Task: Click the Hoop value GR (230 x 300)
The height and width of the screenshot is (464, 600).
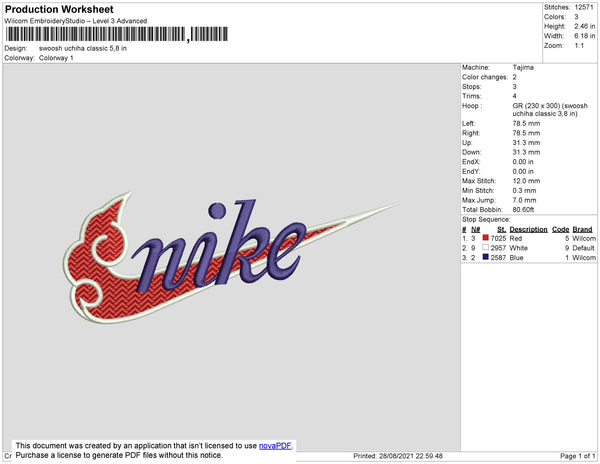Action: tap(550, 110)
